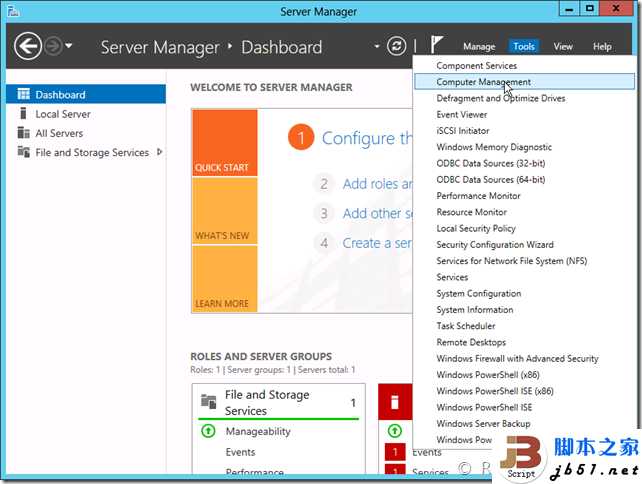Expand File and Storage Services arrow

pyautogui.click(x=160, y=152)
